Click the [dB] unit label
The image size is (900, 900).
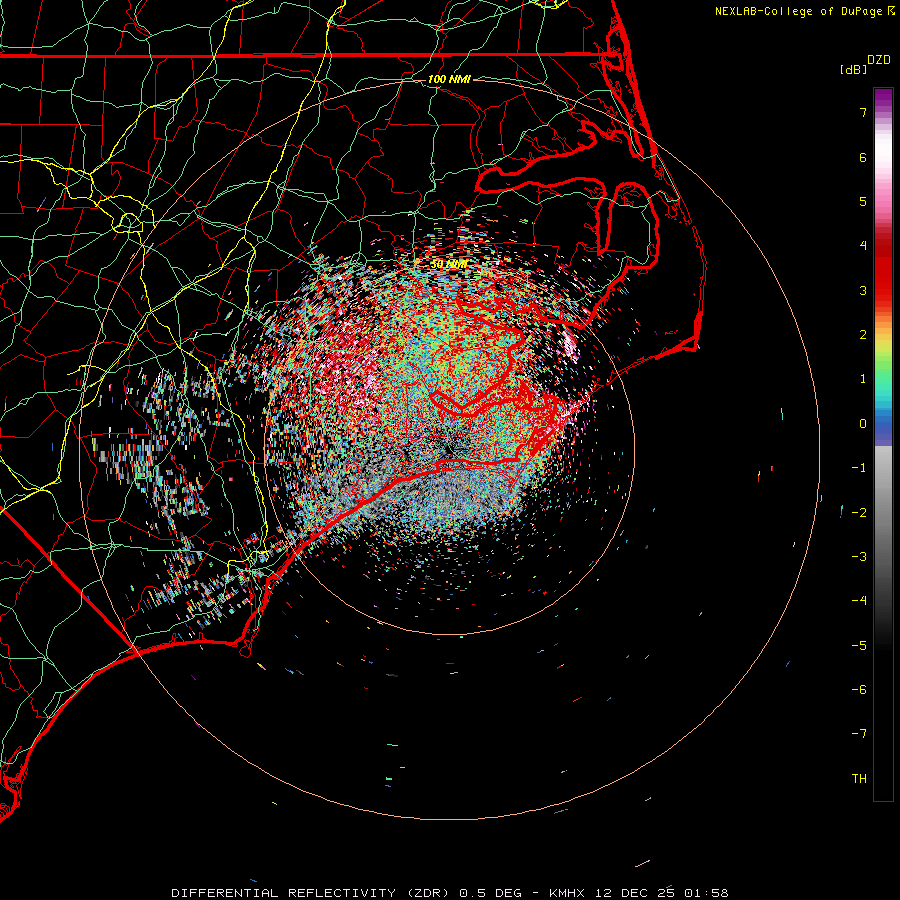854,69
